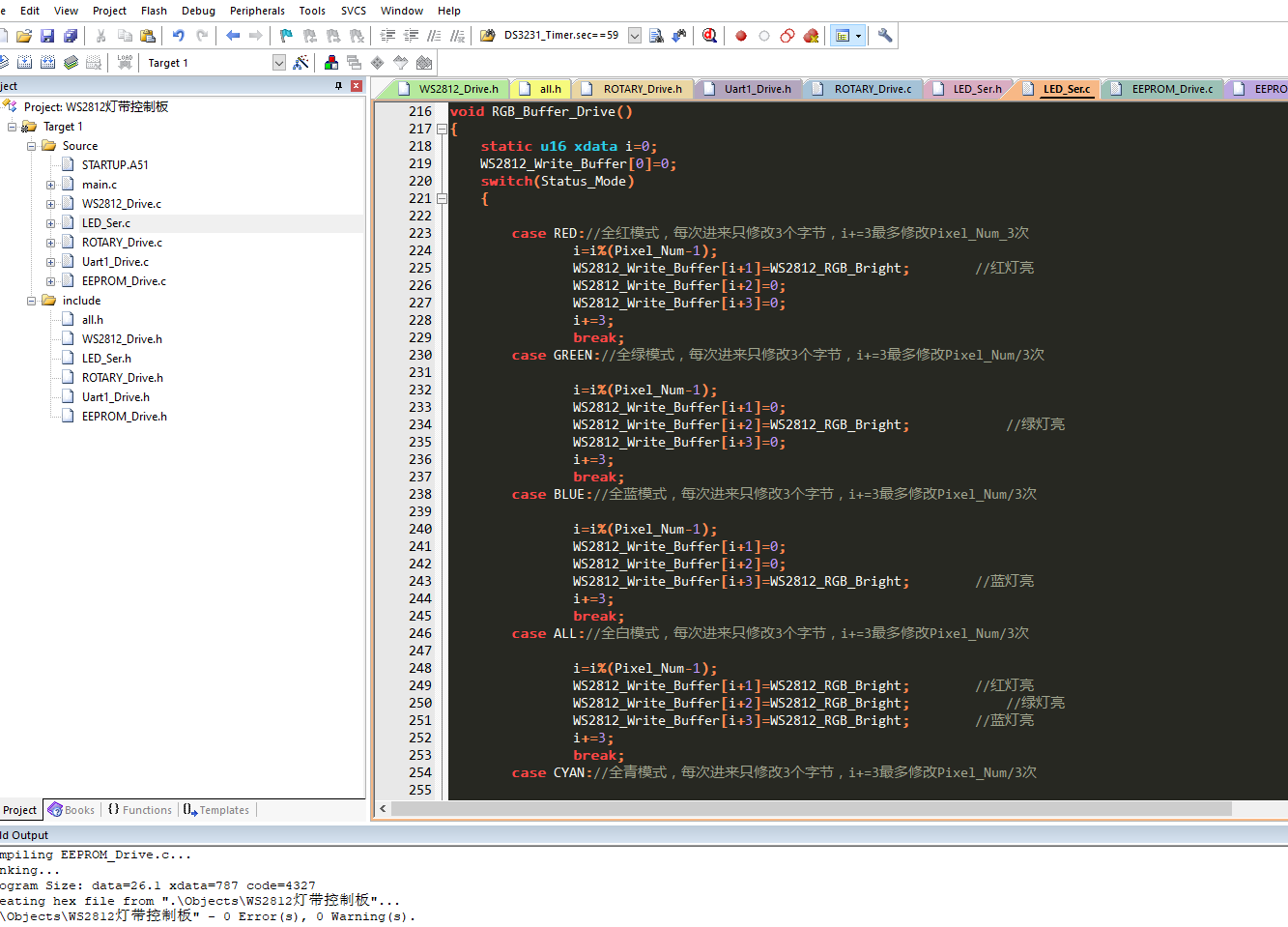1288x927 pixels.
Task: Open the Target 1 selection dropdown
Action: click(x=279, y=63)
